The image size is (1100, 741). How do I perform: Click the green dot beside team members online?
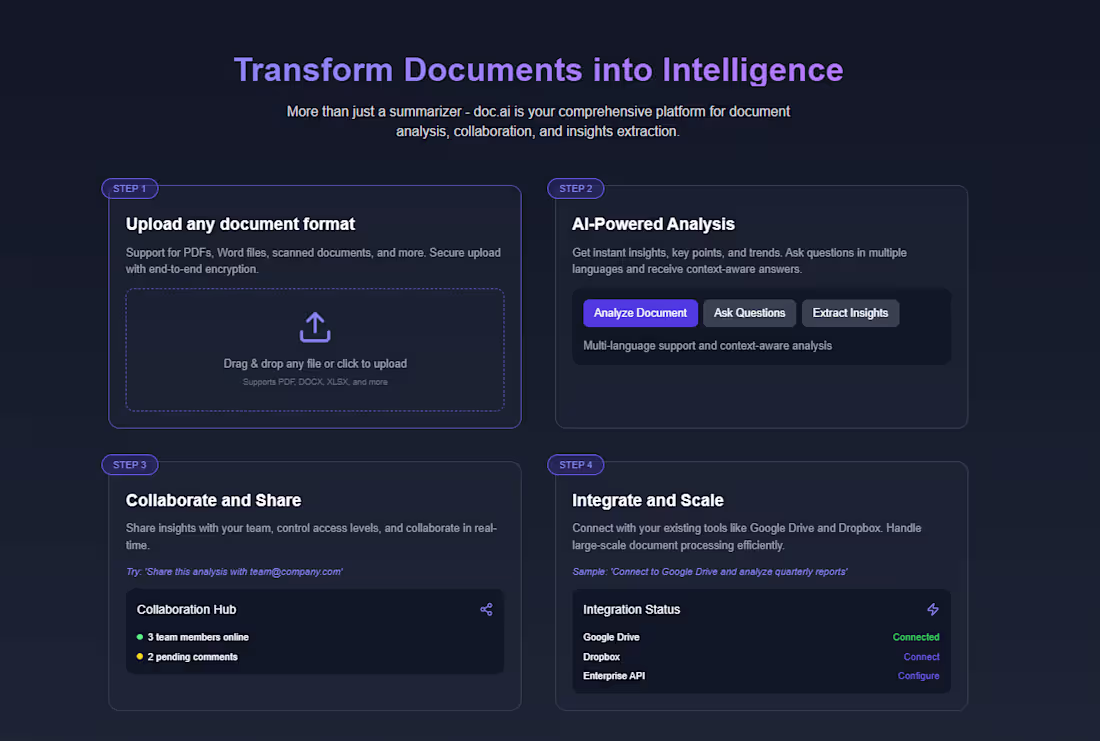tap(139, 637)
